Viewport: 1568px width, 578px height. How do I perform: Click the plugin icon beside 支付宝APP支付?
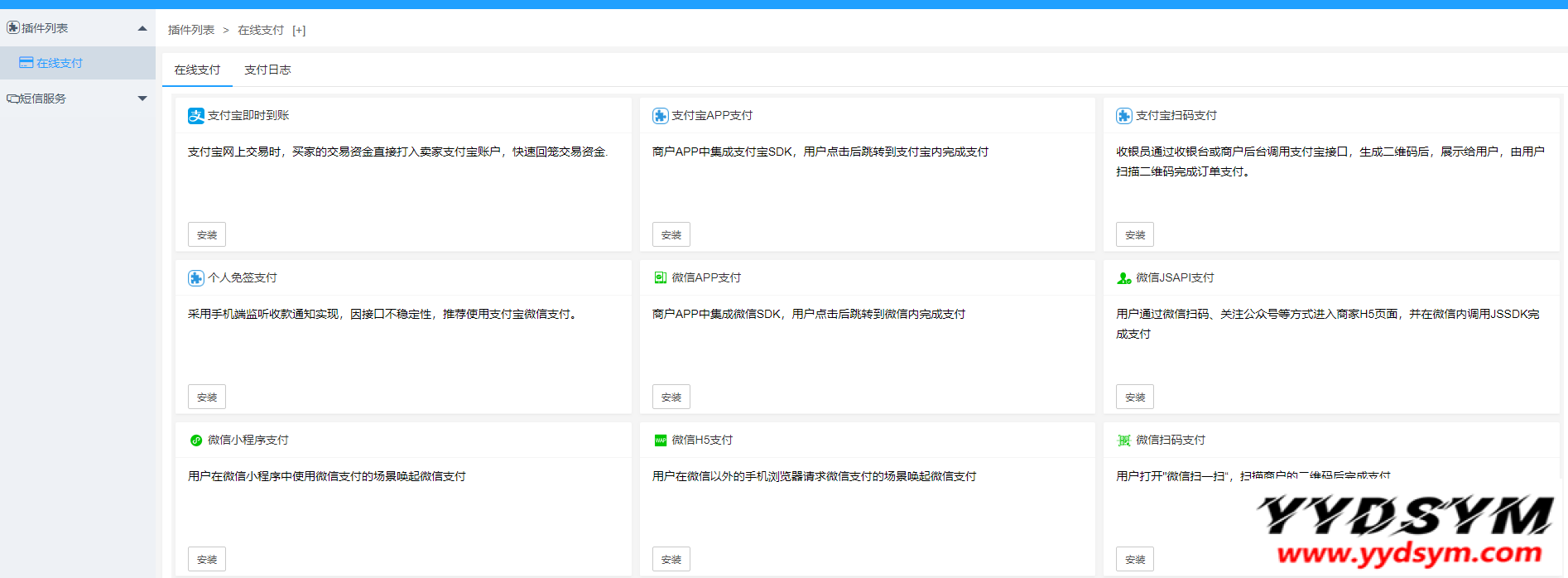(660, 116)
